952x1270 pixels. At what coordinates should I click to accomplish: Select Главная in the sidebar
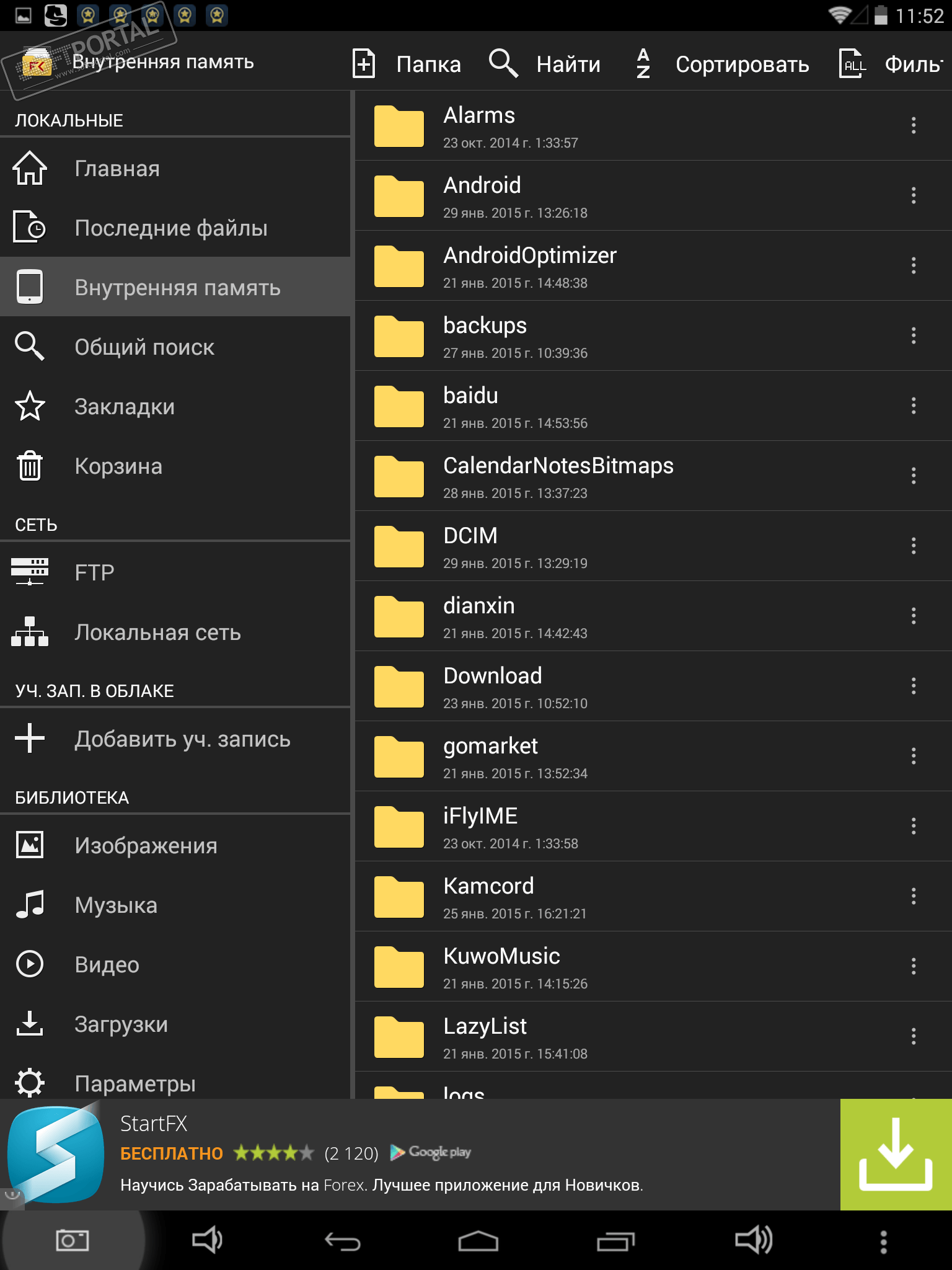[117, 169]
